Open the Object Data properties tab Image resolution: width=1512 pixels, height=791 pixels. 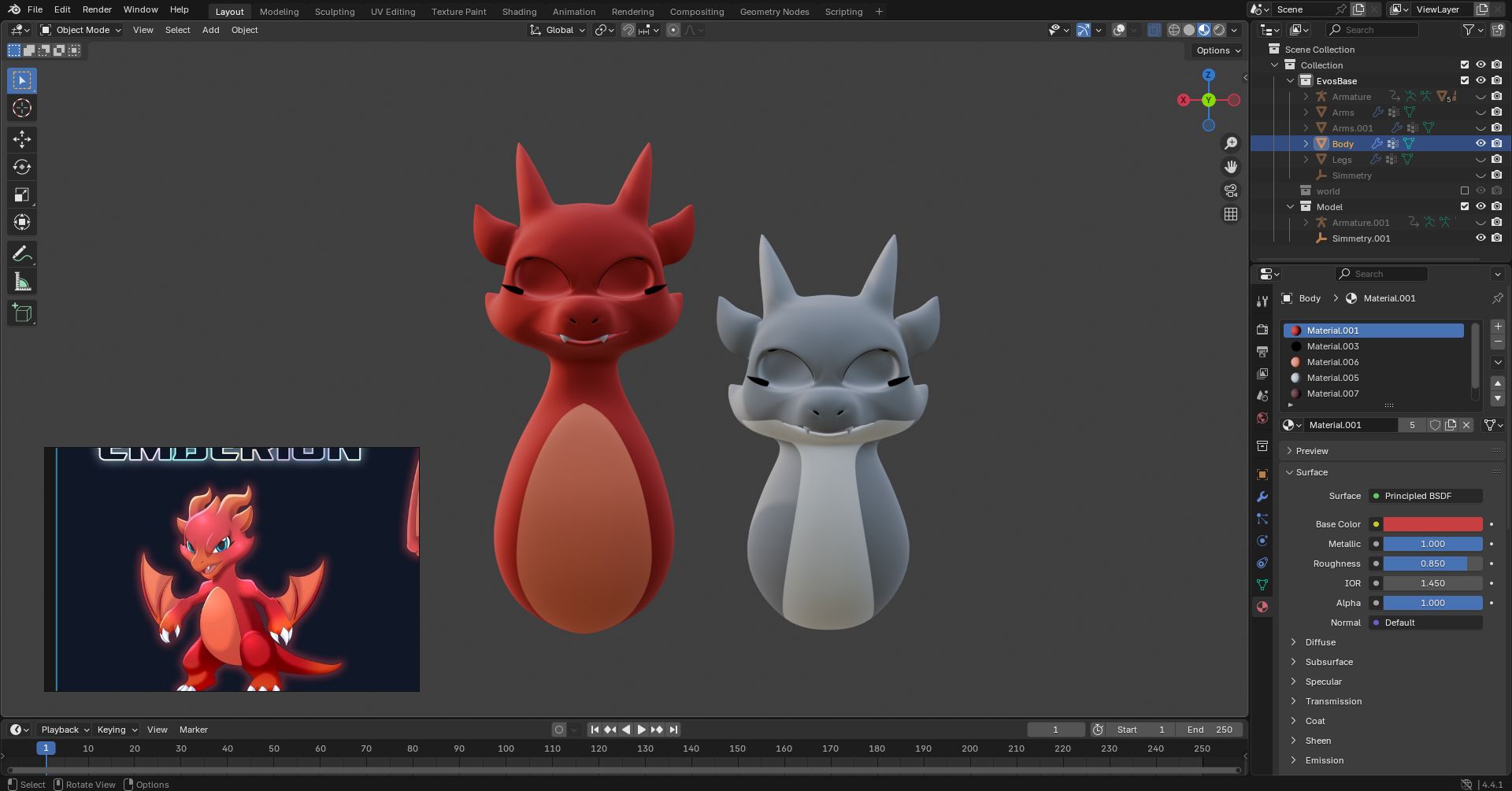[x=1262, y=585]
